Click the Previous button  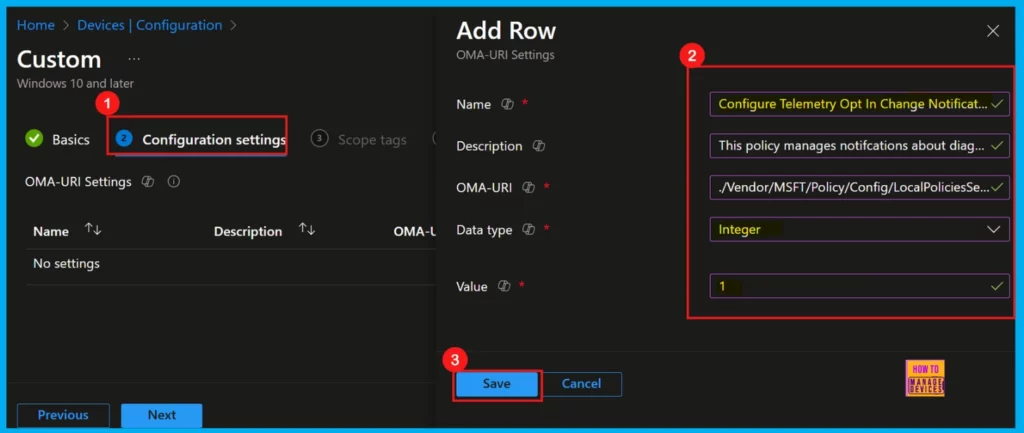63,415
